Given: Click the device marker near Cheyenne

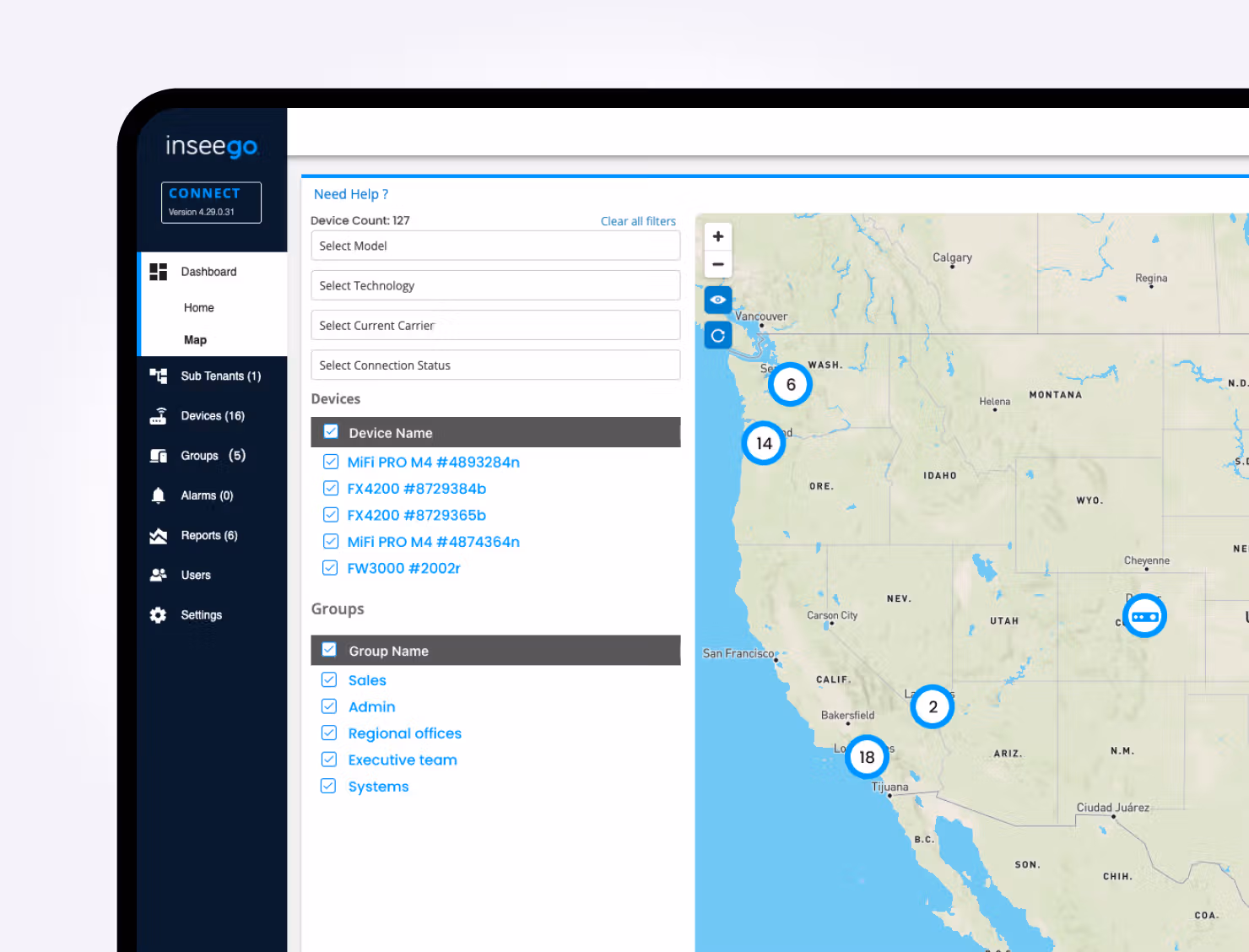Looking at the screenshot, I should click(1144, 616).
